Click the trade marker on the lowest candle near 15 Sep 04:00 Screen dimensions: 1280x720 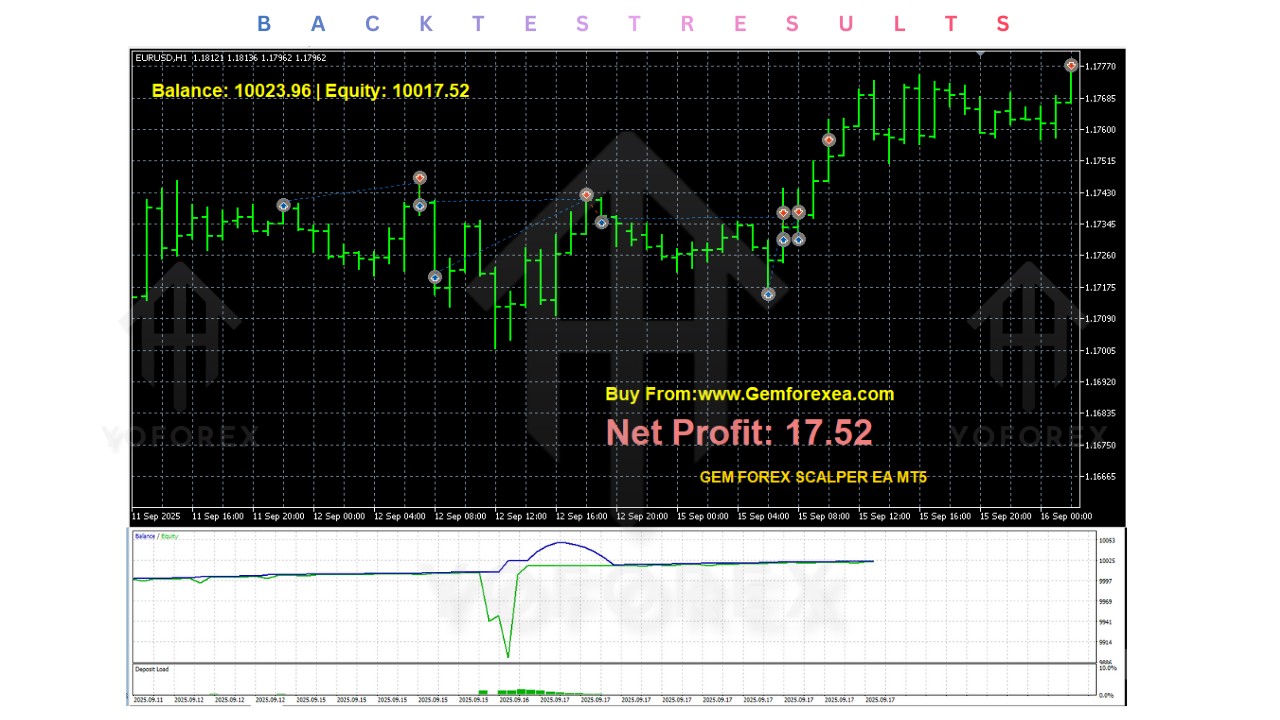768,294
